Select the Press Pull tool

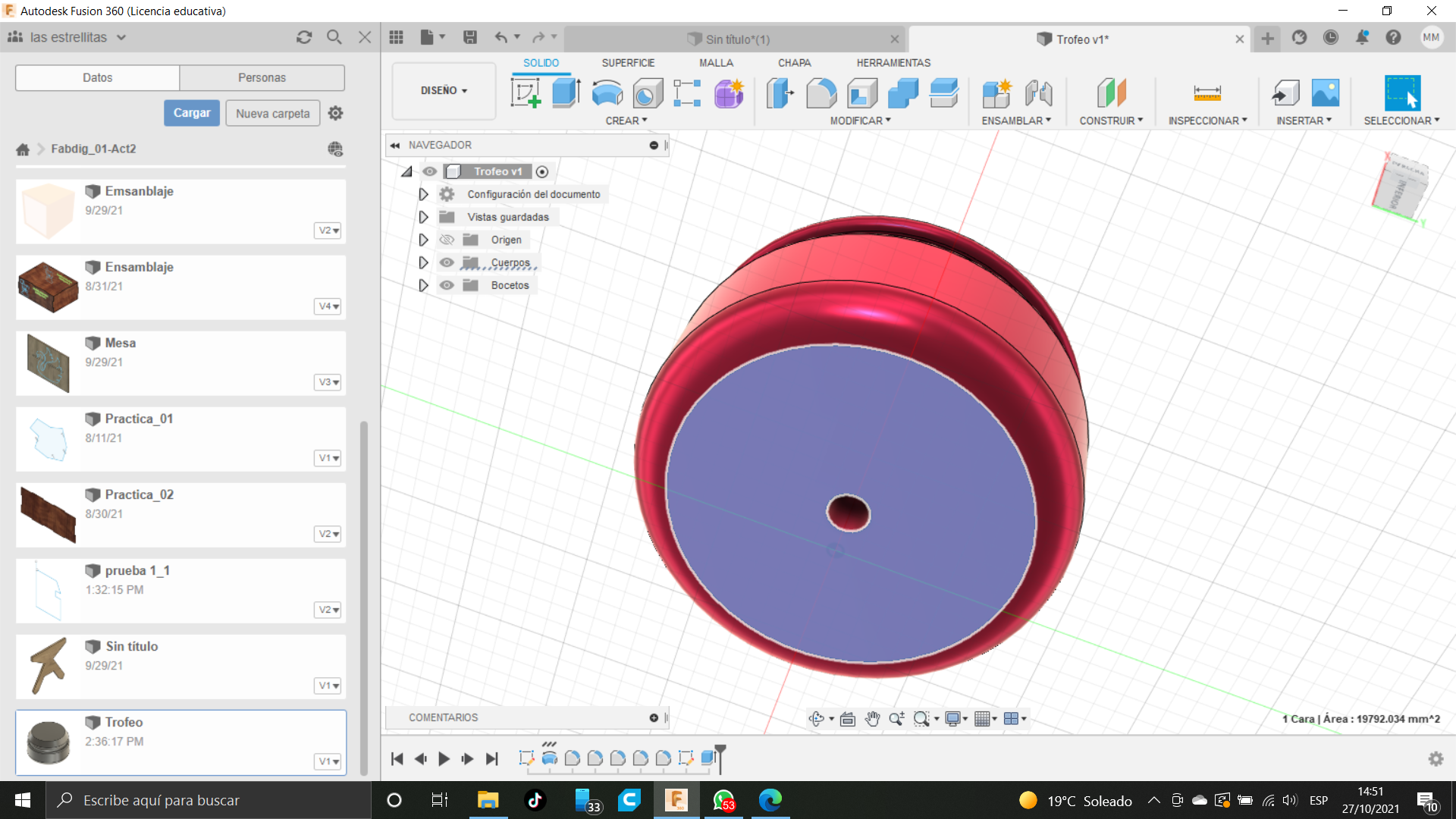point(780,93)
